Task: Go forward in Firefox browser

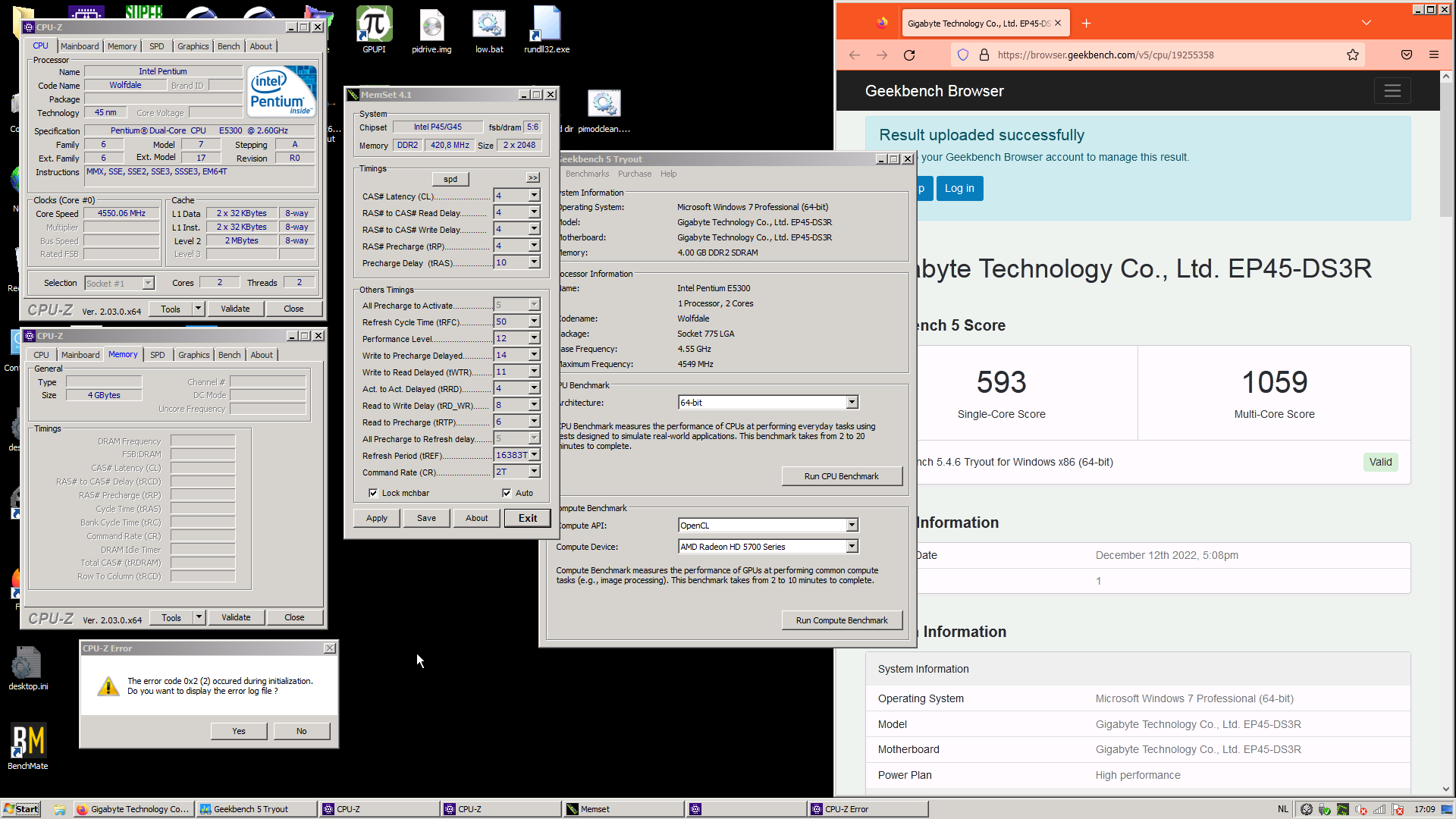Action: point(882,55)
